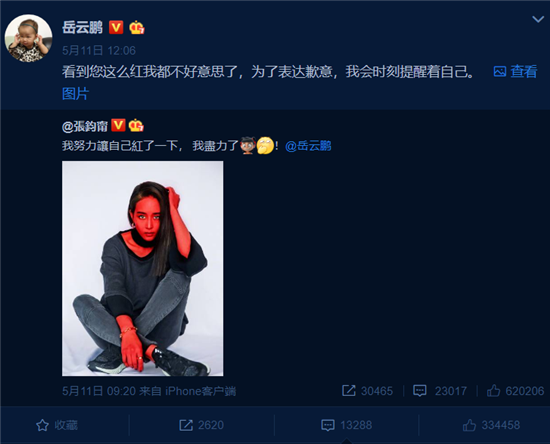The width and height of the screenshot is (550, 444).
Task: Click the crown icon beside 張鈞甯
Action: 136,125
